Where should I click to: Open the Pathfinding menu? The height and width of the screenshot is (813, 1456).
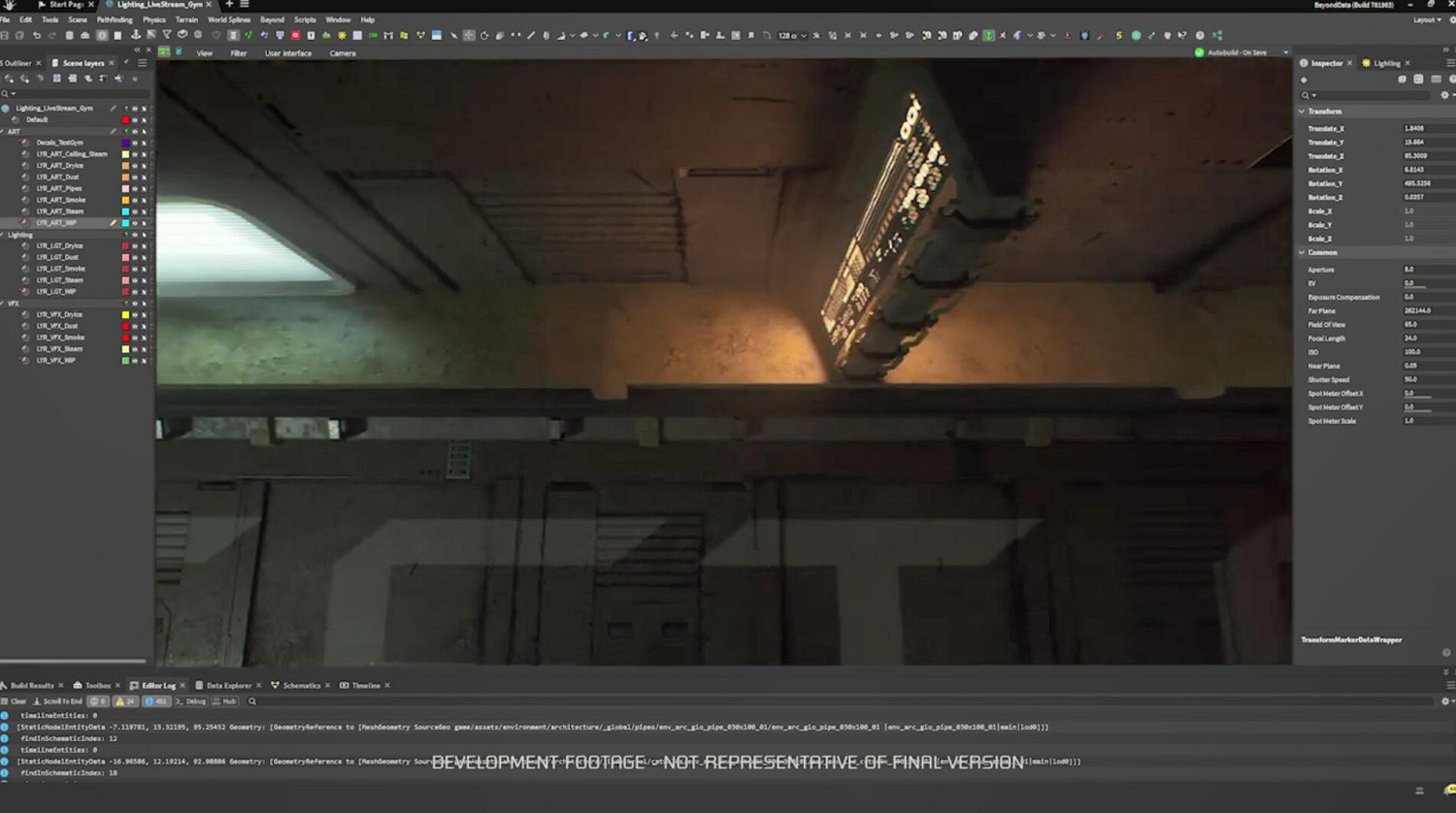(x=115, y=19)
